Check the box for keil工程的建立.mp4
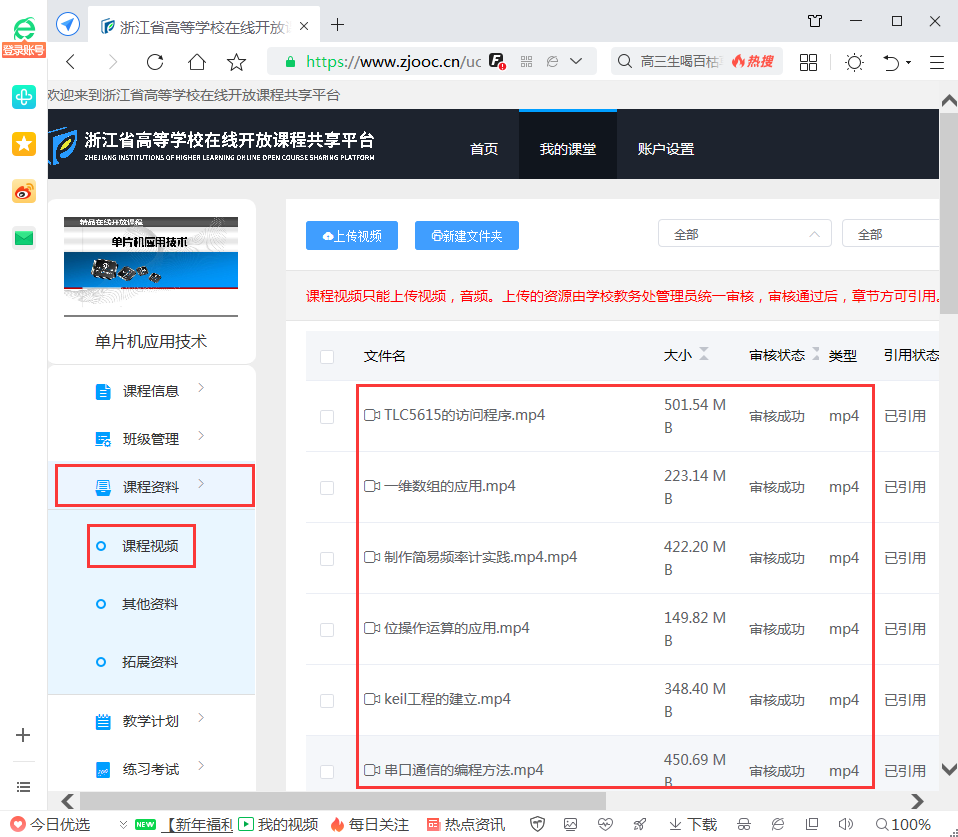This screenshot has width=958, height=837. (327, 700)
